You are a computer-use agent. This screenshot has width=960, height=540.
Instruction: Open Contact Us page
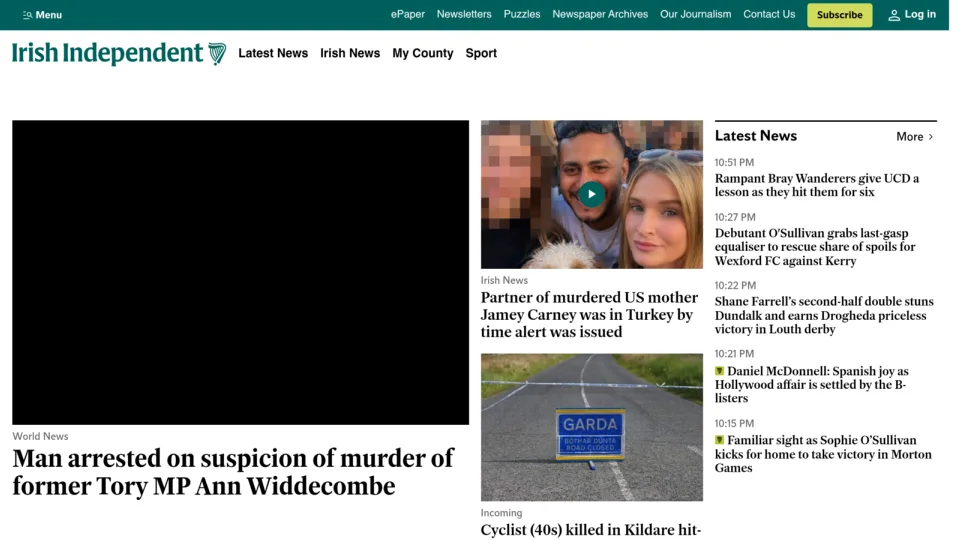[x=769, y=14]
